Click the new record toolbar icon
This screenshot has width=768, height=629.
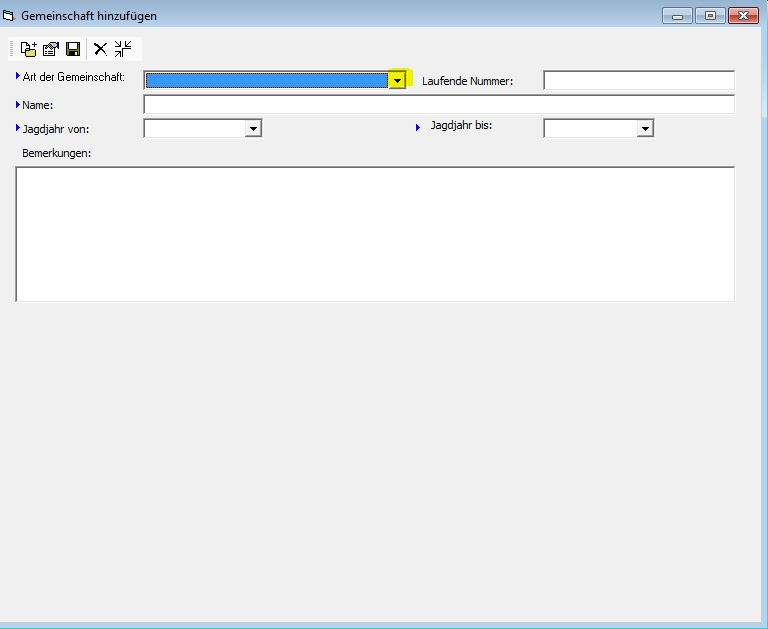[x=28, y=49]
